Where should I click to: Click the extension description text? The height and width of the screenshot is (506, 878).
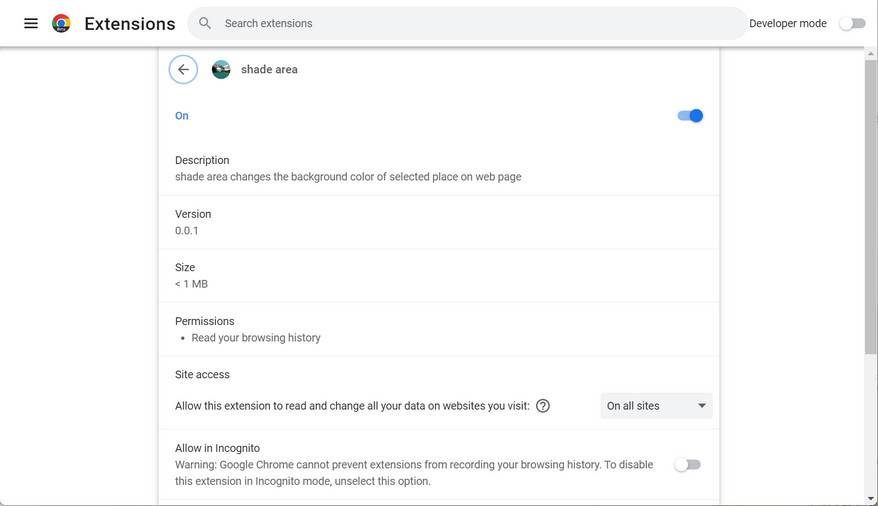[348, 177]
